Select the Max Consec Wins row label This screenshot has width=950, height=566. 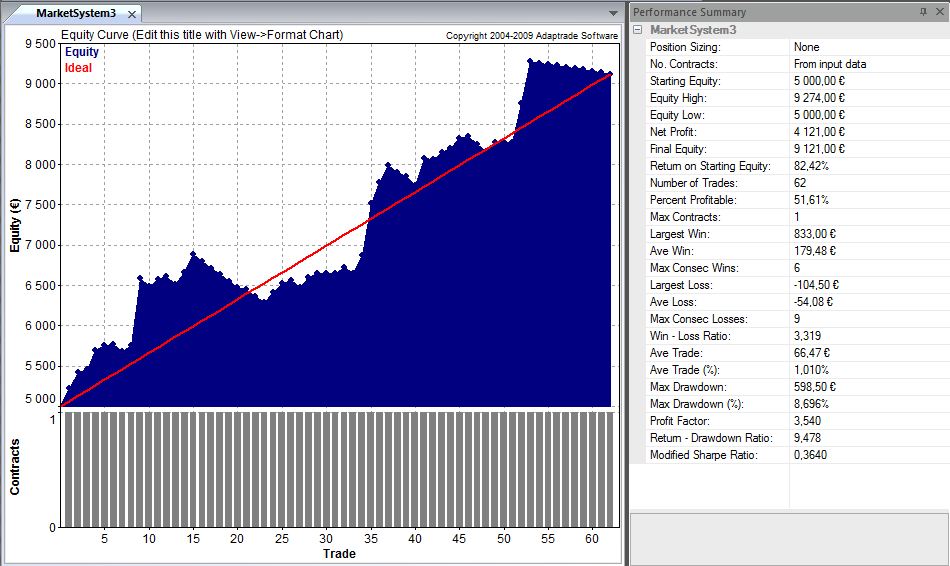click(694, 267)
